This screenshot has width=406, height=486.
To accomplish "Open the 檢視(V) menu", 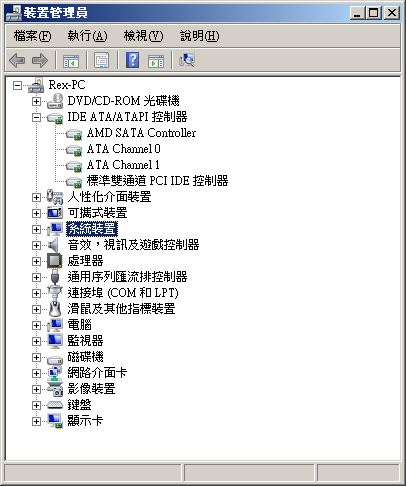I will [x=143, y=36].
